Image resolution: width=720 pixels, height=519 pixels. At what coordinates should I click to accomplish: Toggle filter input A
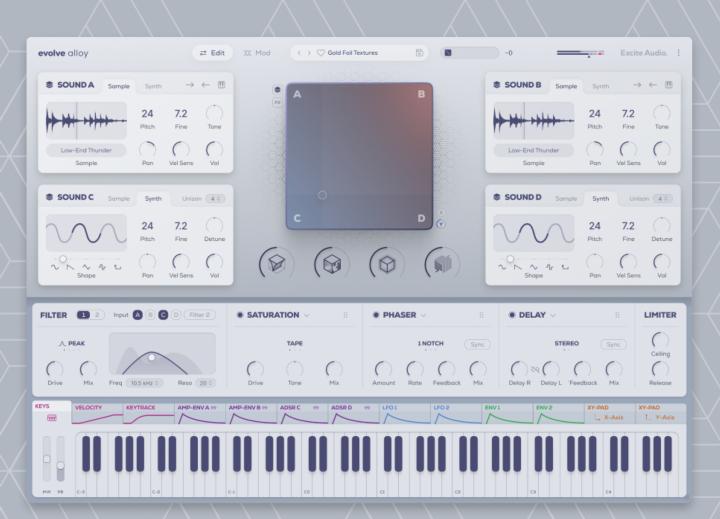pyautogui.click(x=137, y=315)
